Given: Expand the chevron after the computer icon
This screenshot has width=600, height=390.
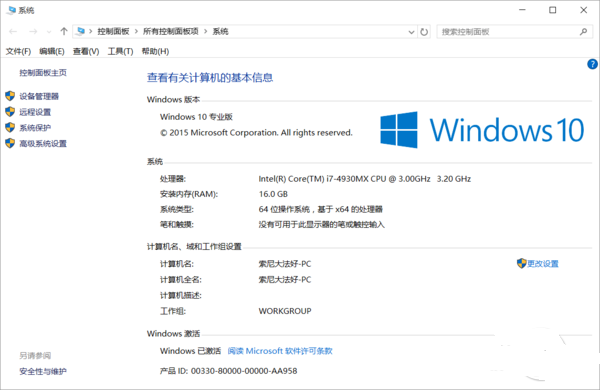Looking at the screenshot, I should pos(91,31).
